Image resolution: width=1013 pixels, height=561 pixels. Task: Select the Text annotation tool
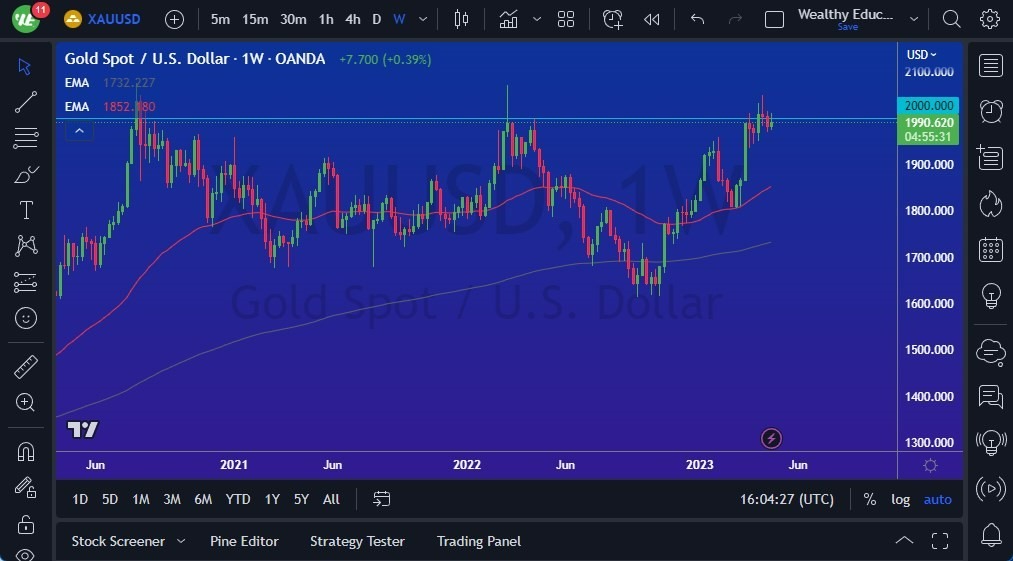pos(25,210)
